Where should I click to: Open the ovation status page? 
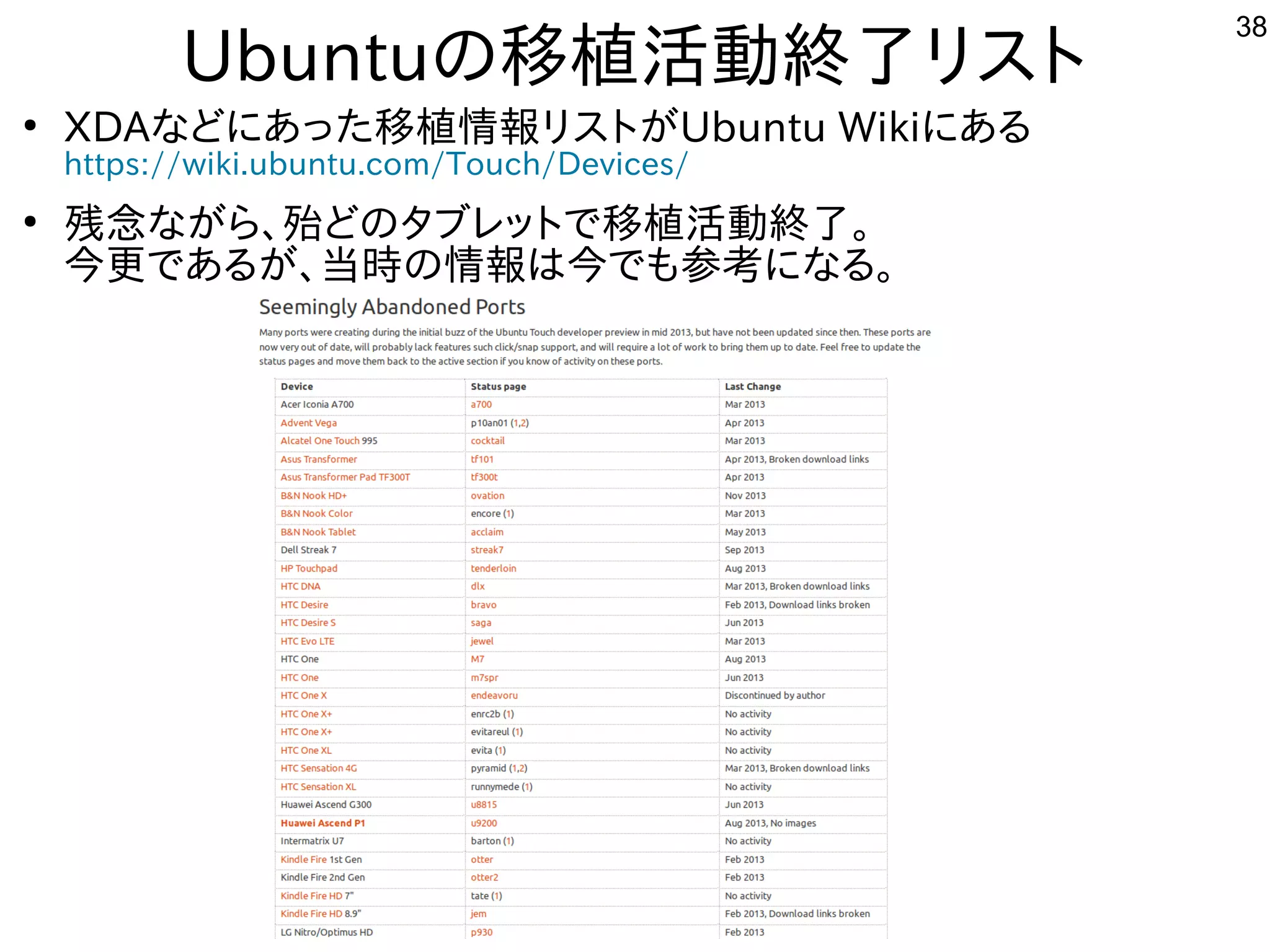pos(487,496)
